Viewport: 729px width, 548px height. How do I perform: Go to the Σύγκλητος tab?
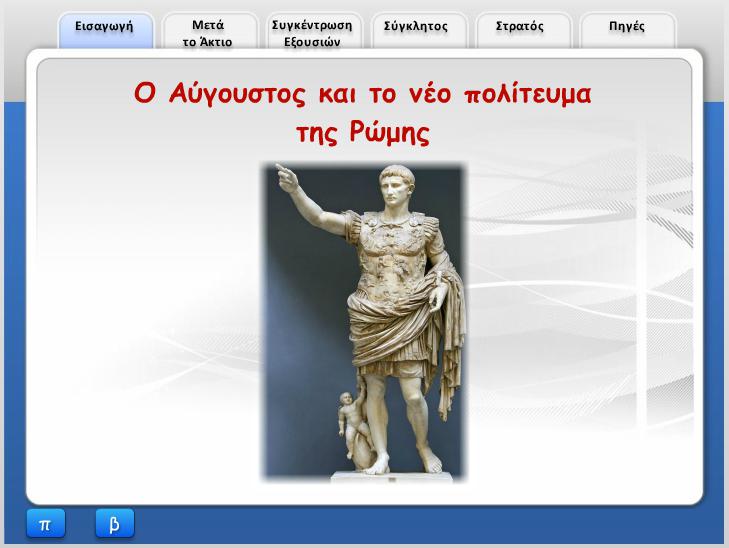coord(418,31)
